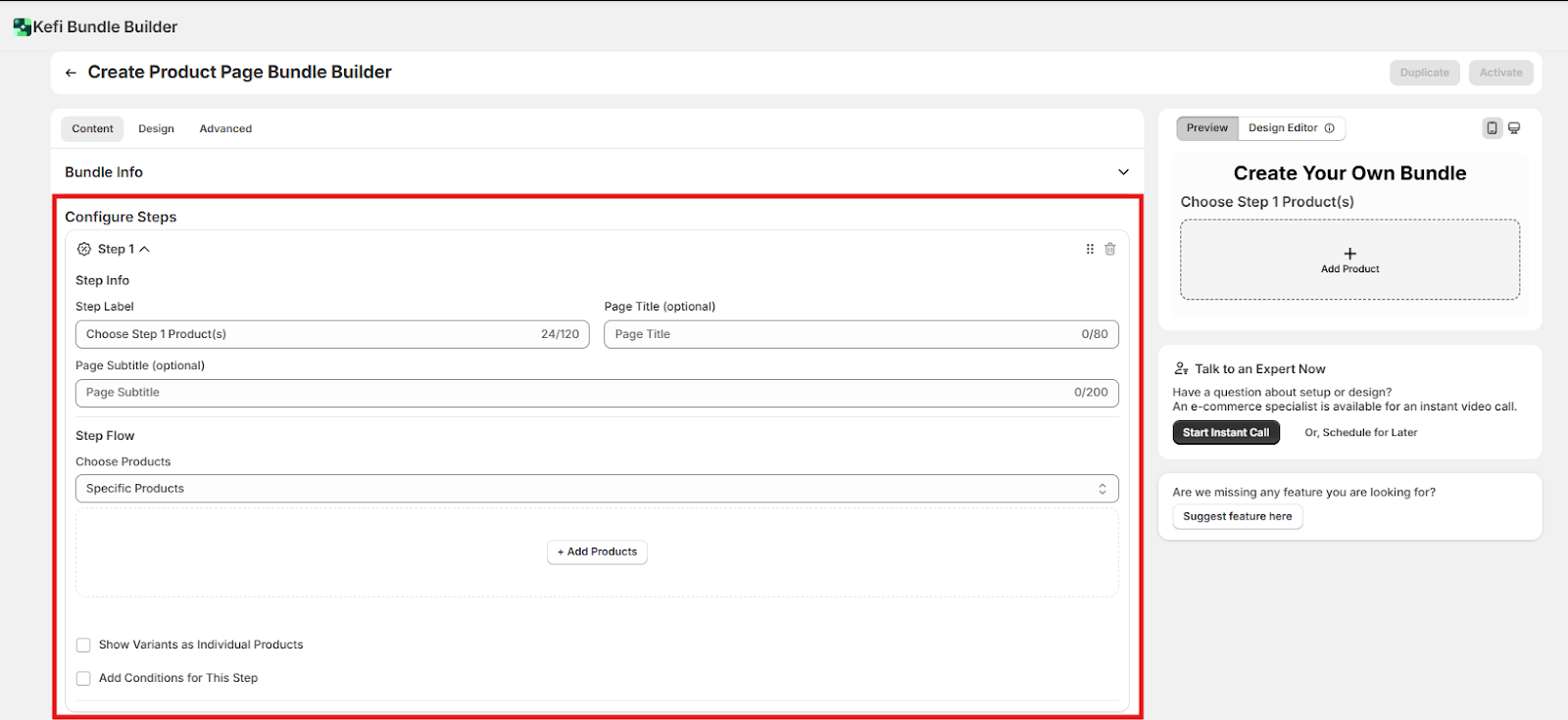
Task: Check Add Conditions for This Step
Action: (83, 678)
